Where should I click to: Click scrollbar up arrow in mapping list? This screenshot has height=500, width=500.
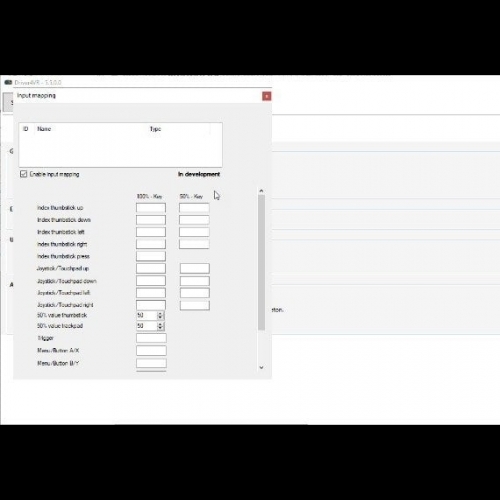(261, 191)
